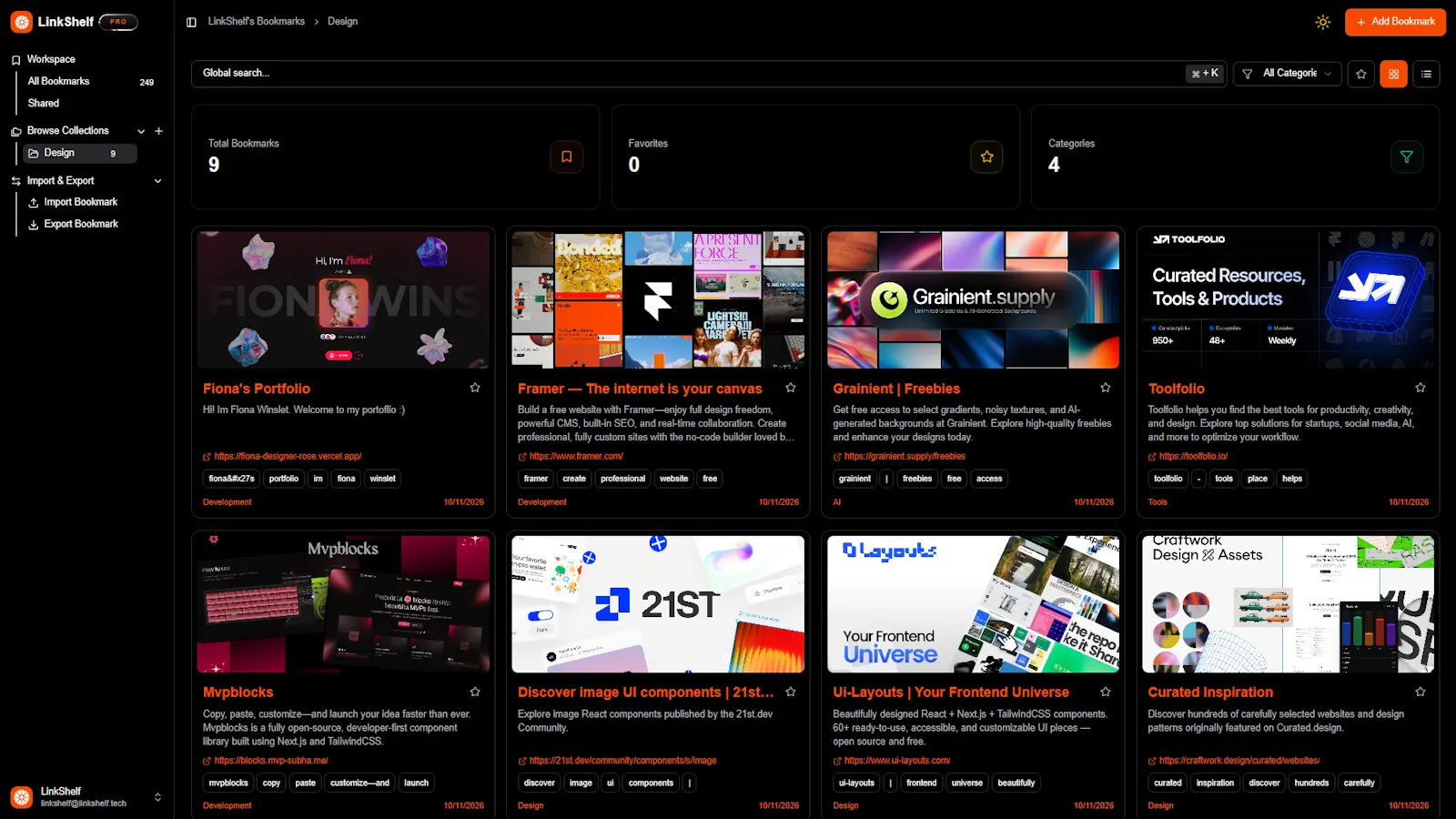This screenshot has height=819, width=1456.
Task: Click the 'freebies' tag on Grainient card
Action: [x=917, y=479]
